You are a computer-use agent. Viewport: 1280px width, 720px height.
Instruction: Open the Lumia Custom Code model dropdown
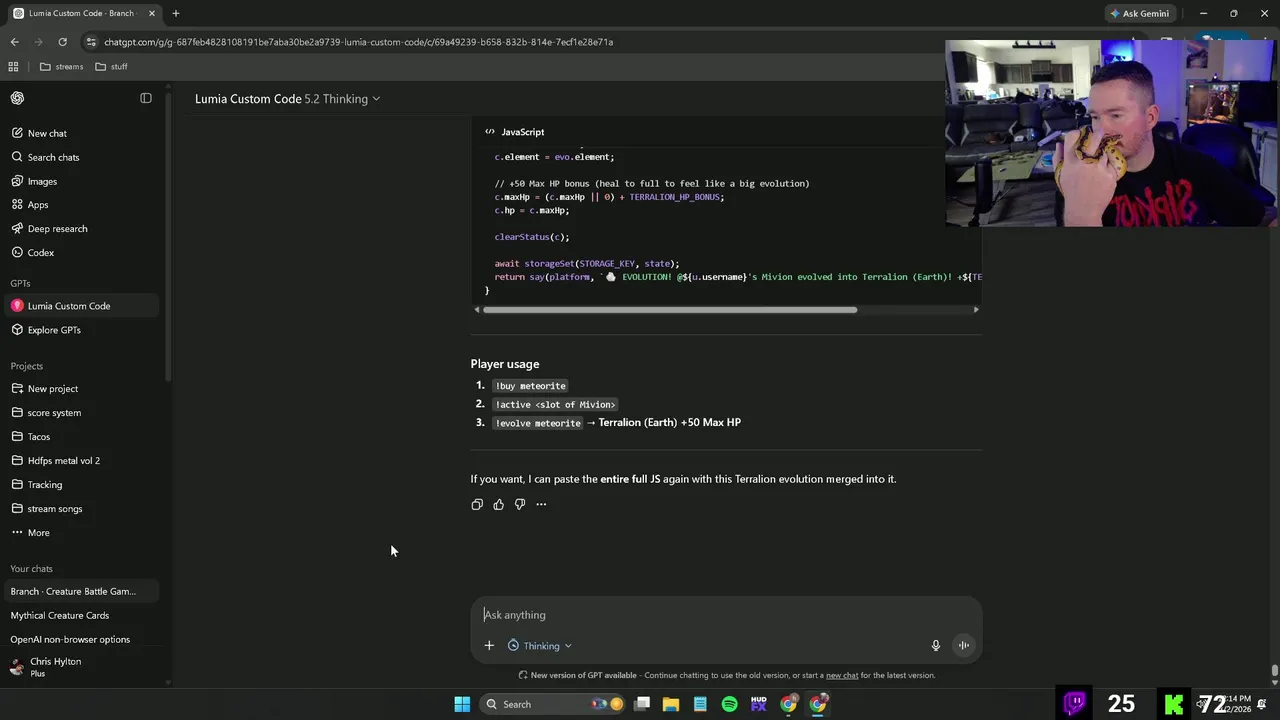(x=288, y=99)
